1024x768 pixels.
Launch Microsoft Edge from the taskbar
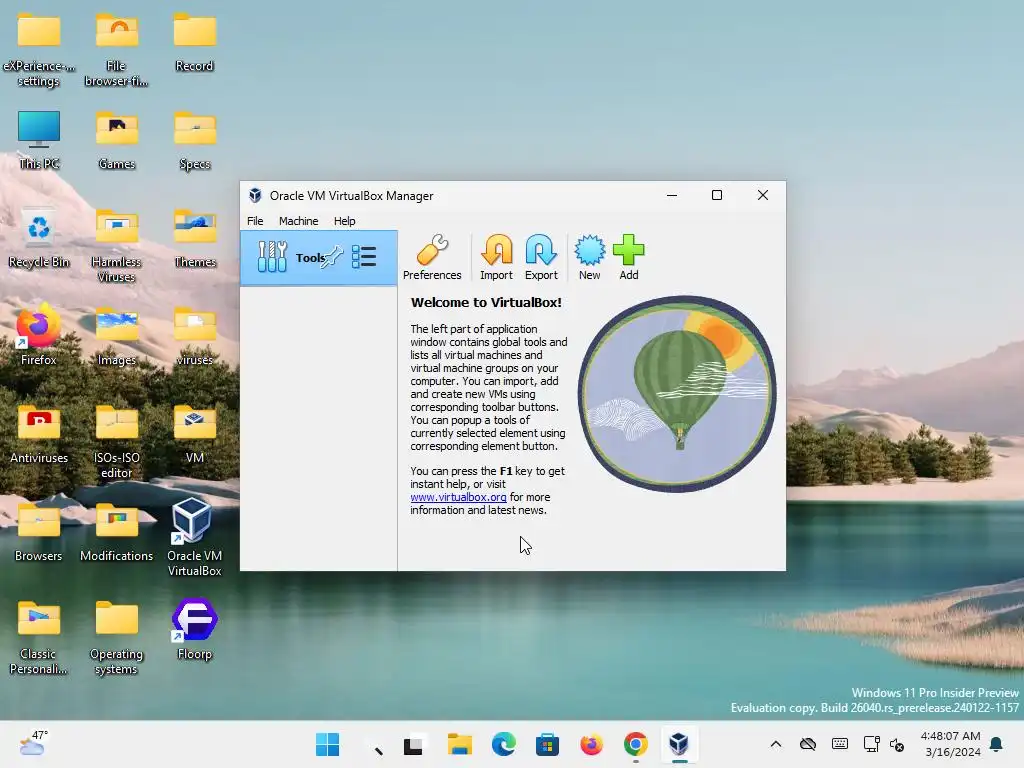coord(504,744)
